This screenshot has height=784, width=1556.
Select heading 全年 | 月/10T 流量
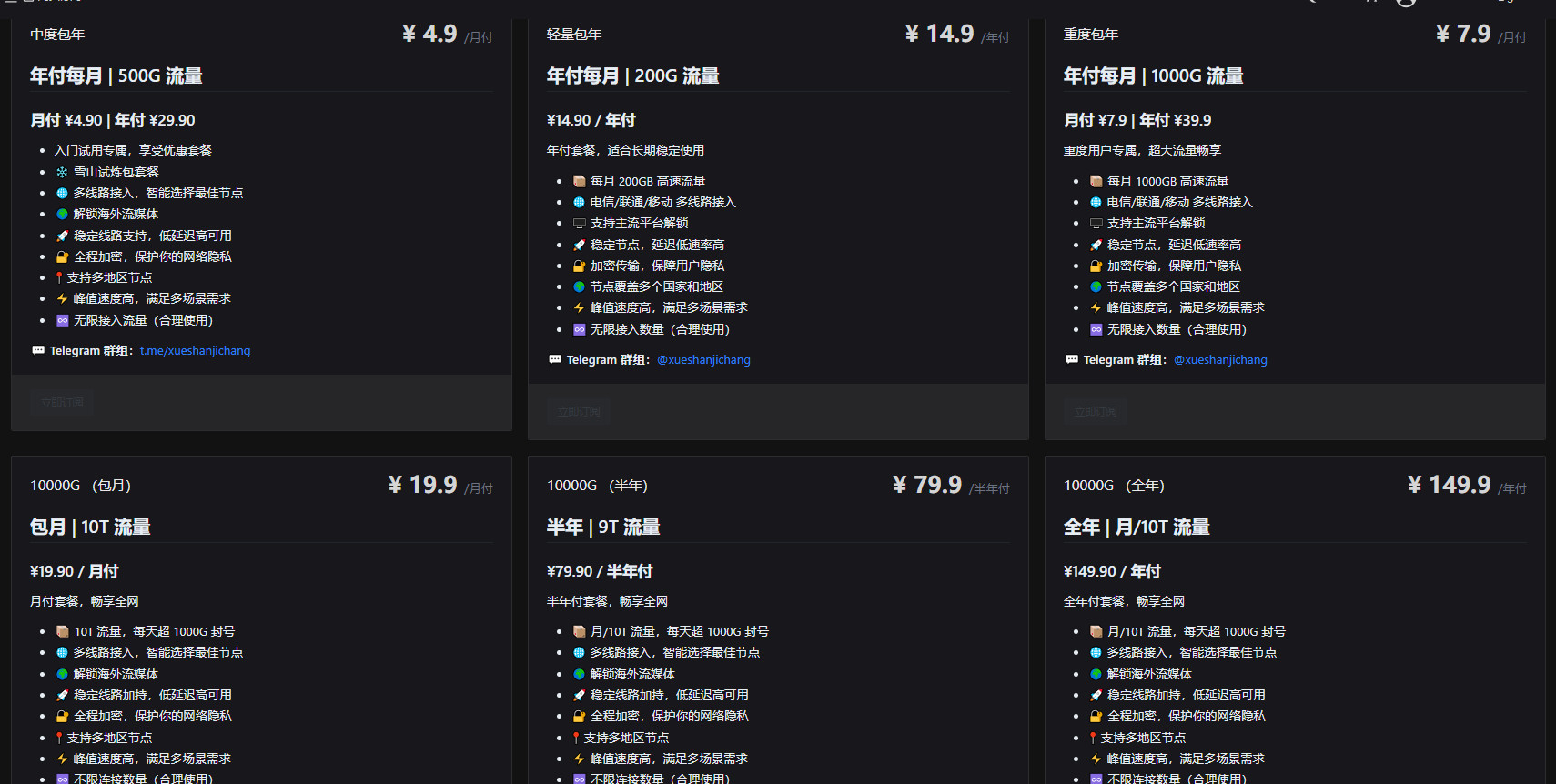[1137, 527]
